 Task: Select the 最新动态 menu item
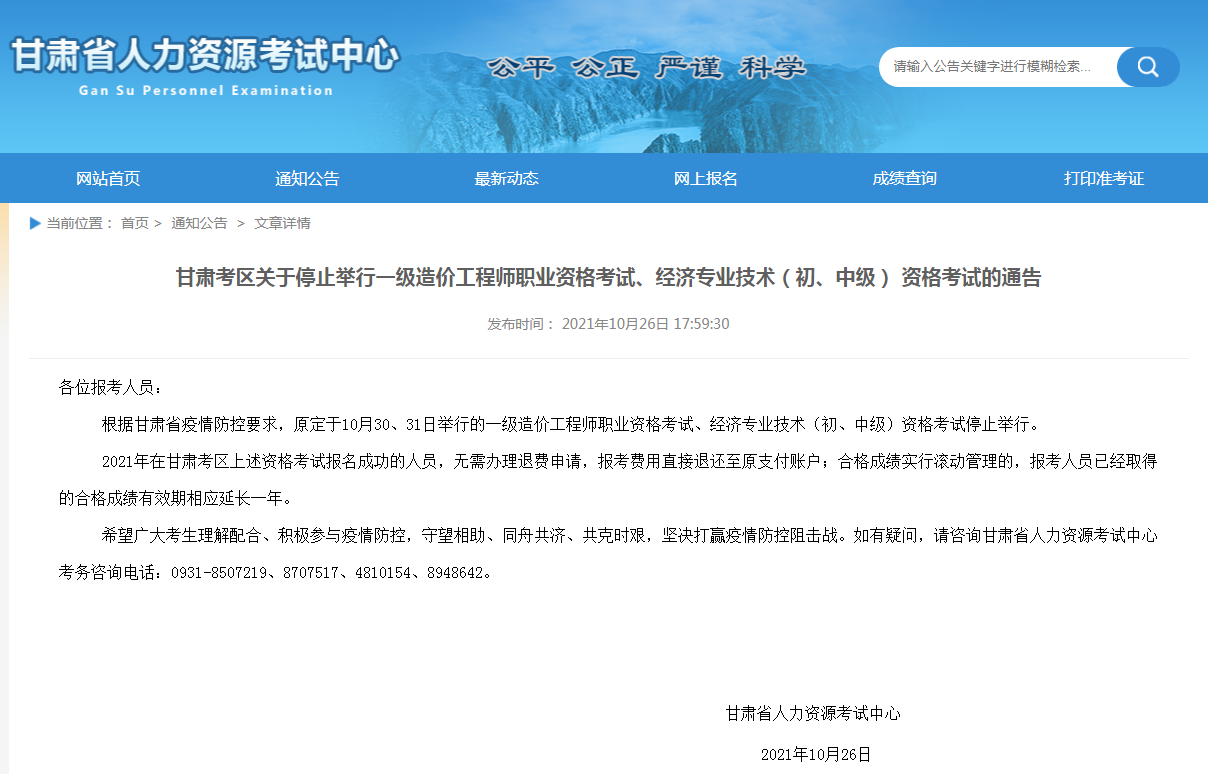(506, 179)
